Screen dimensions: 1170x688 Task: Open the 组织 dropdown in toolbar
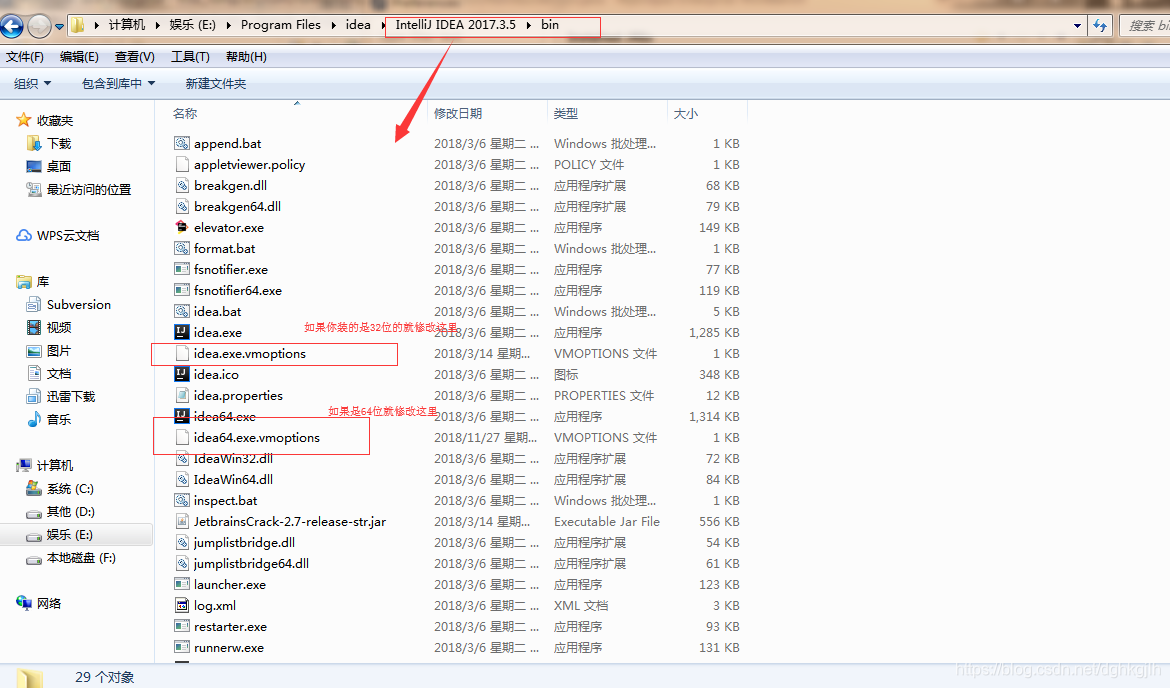tap(32, 84)
